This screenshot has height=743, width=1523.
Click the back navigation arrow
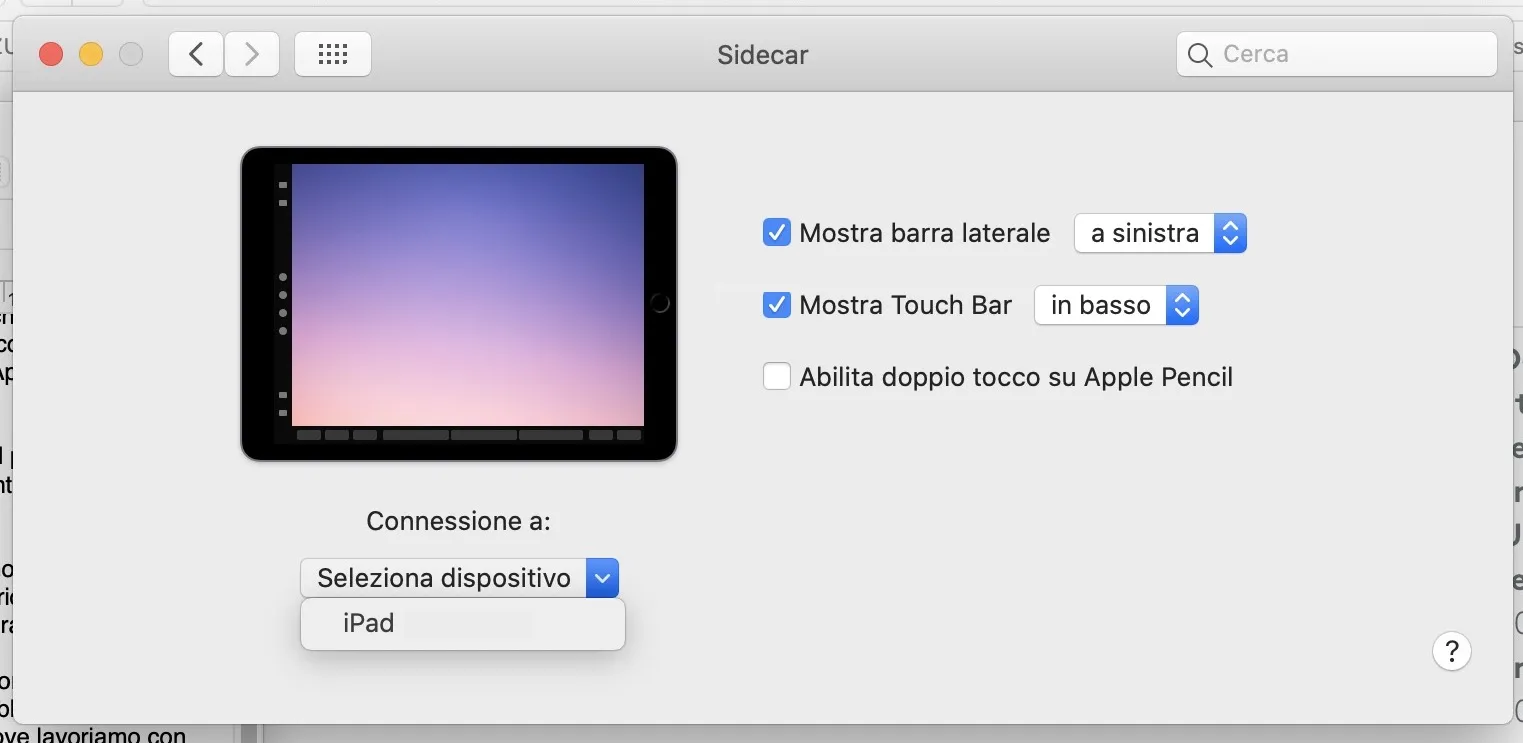tap(195, 54)
